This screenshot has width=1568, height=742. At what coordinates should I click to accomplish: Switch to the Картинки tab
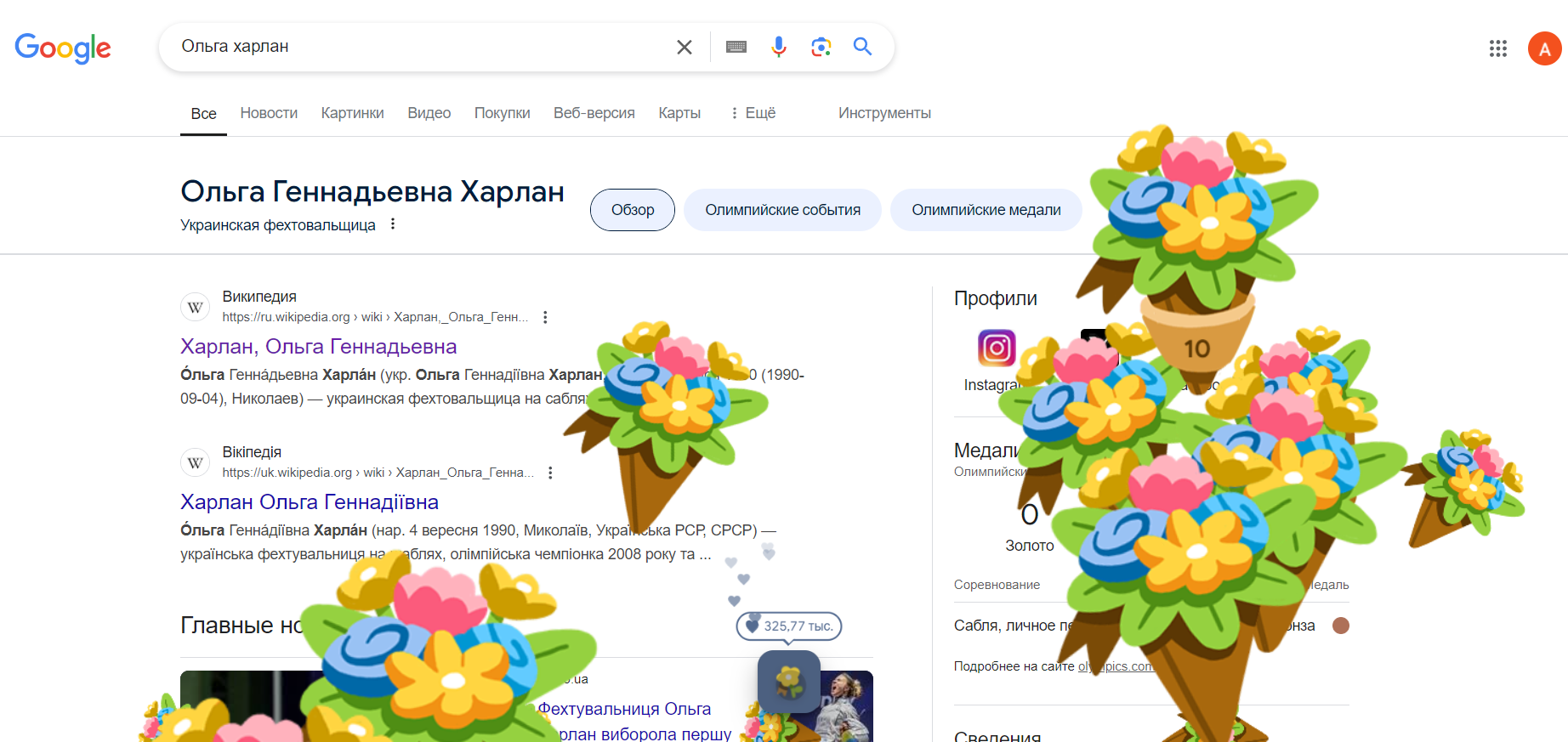click(x=352, y=113)
